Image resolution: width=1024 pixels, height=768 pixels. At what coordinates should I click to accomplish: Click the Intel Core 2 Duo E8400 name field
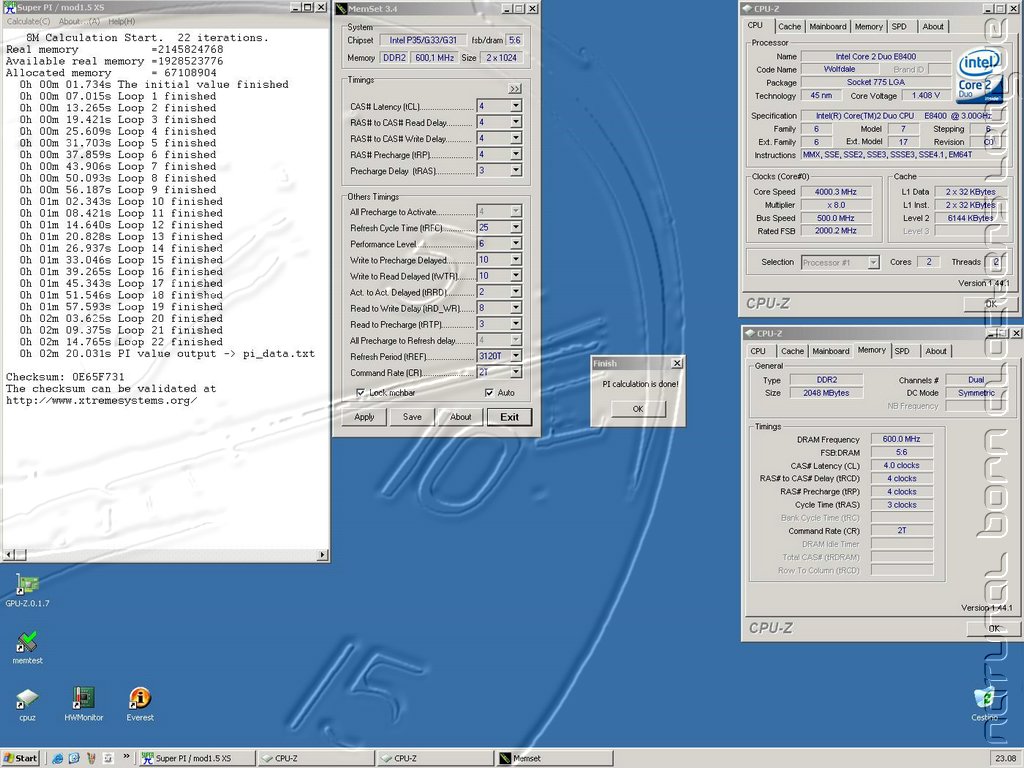[x=876, y=57]
